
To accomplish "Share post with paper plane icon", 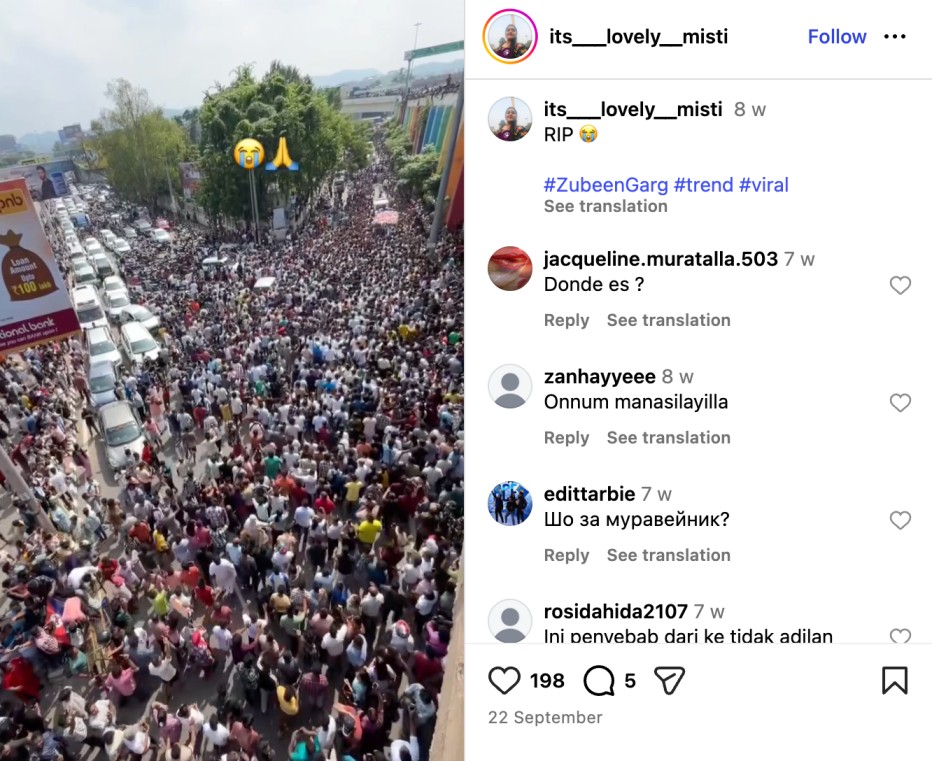I will click(x=669, y=680).
